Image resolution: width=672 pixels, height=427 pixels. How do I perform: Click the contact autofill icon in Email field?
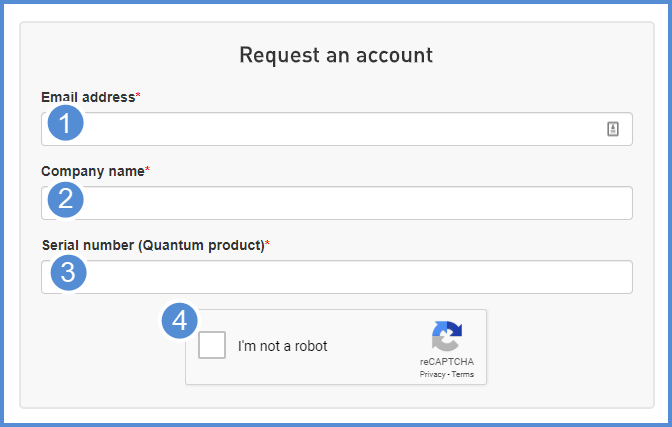point(613,129)
